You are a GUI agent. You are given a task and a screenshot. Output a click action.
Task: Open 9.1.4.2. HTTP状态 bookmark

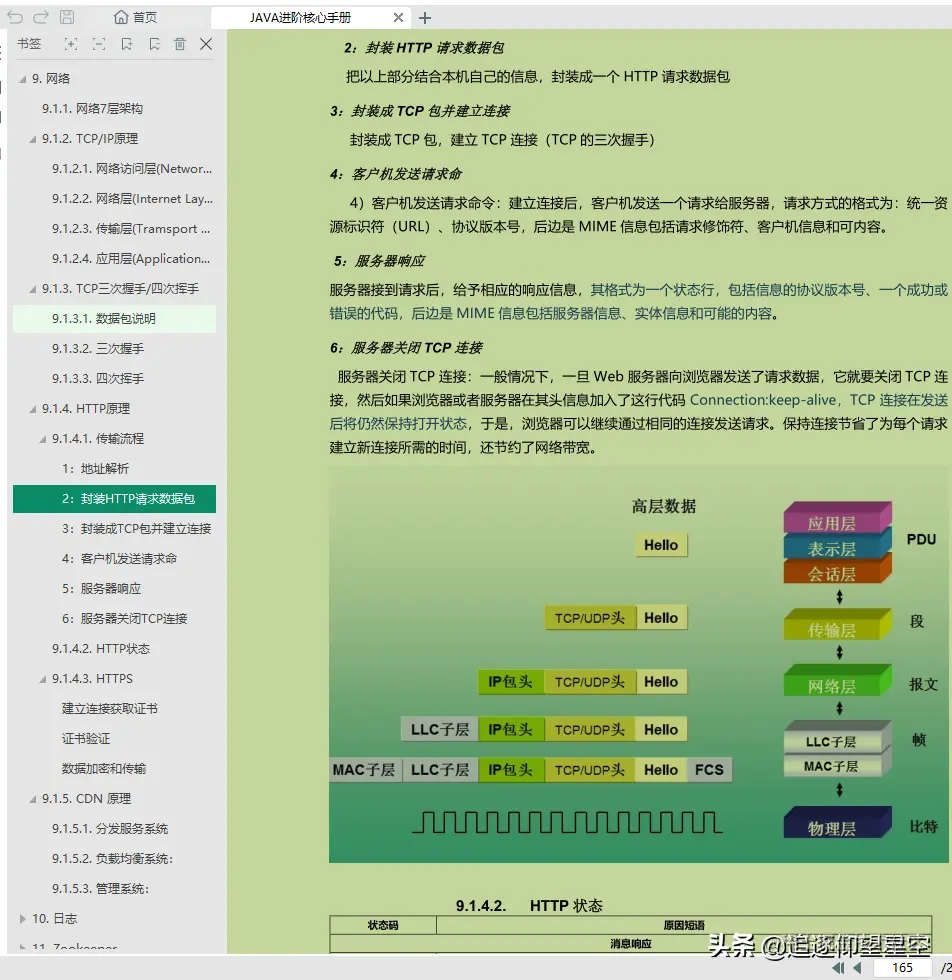[x=101, y=649]
